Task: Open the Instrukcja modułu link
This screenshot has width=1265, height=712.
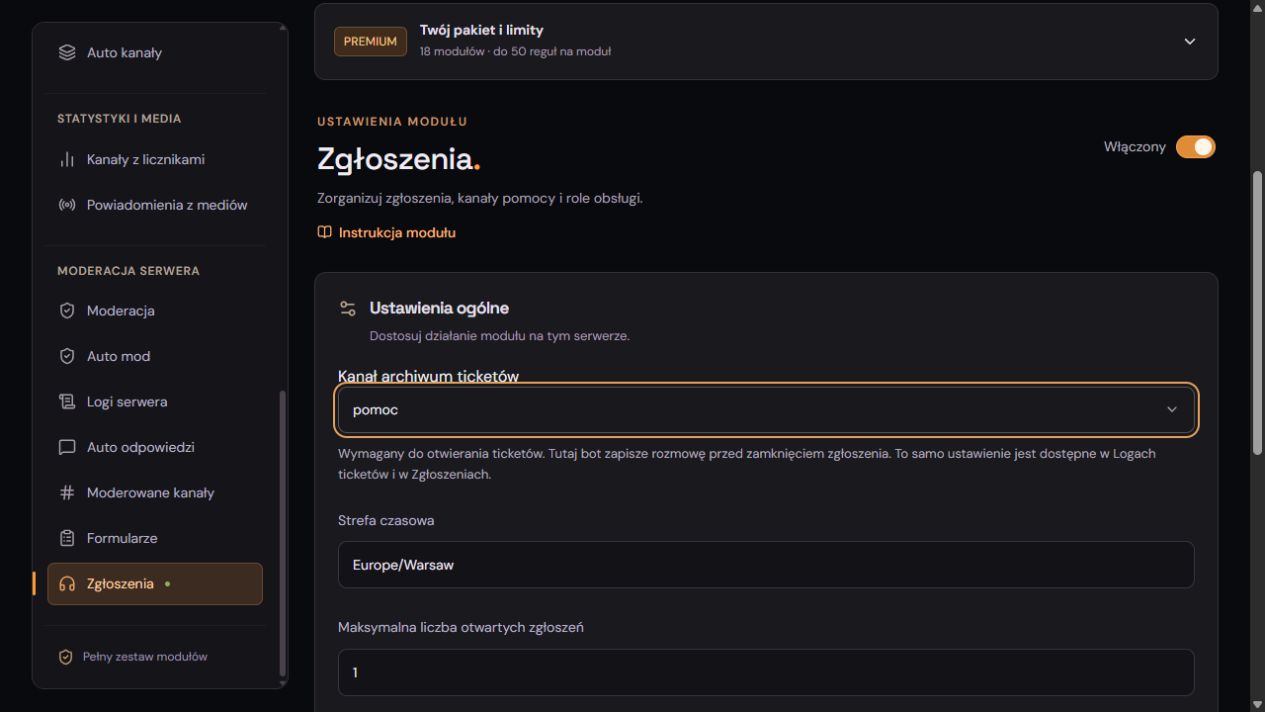Action: pos(386,232)
